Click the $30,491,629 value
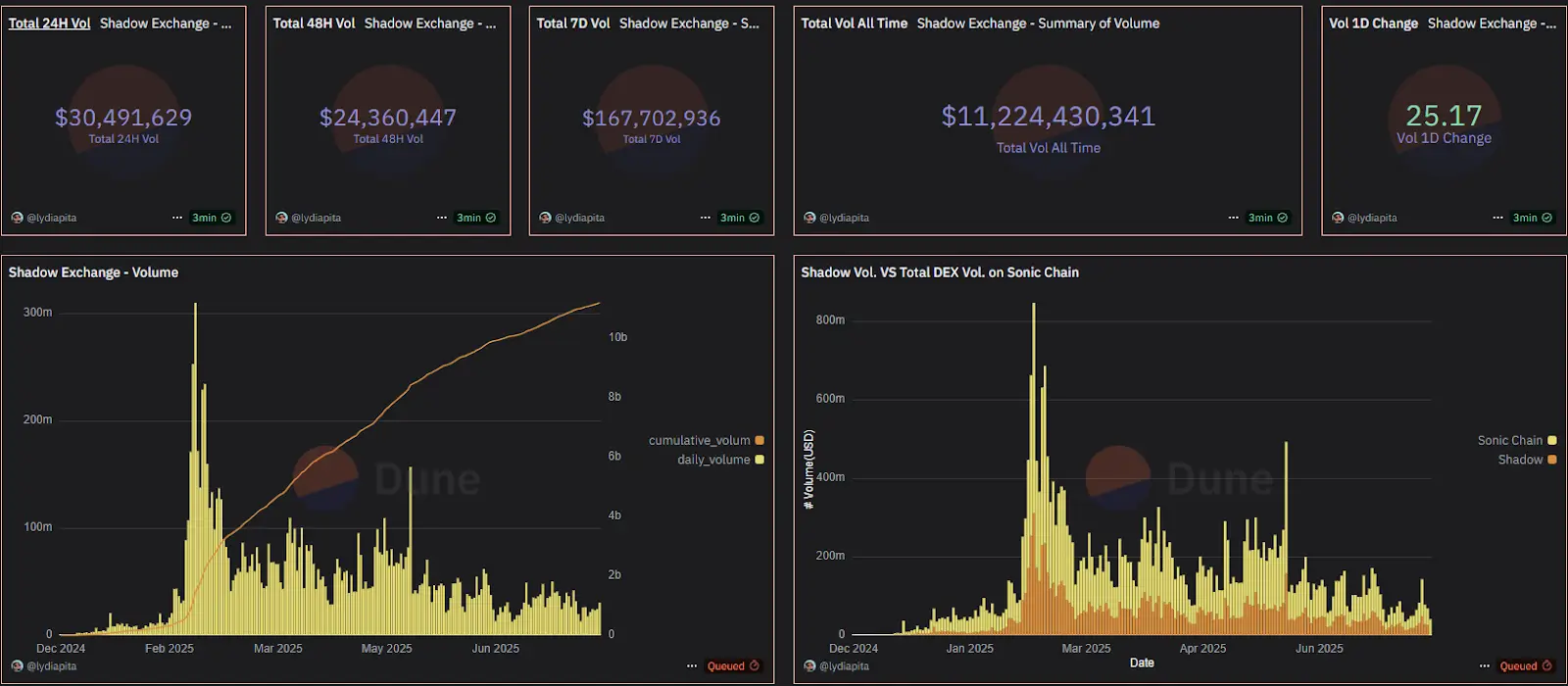The height and width of the screenshot is (686, 1568). pyautogui.click(x=123, y=118)
